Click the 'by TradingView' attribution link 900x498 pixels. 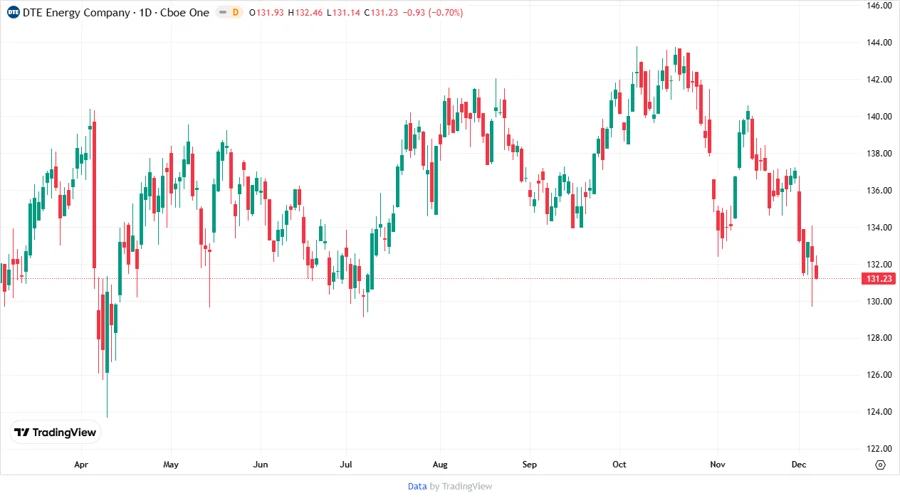(x=461, y=487)
